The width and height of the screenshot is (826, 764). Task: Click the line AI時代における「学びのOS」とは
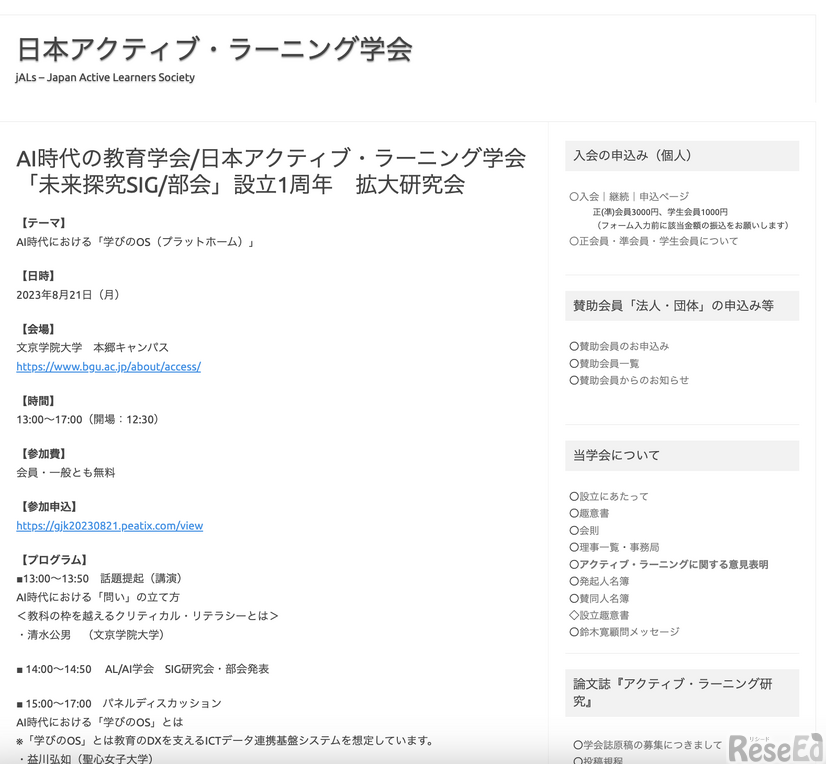pos(100,722)
